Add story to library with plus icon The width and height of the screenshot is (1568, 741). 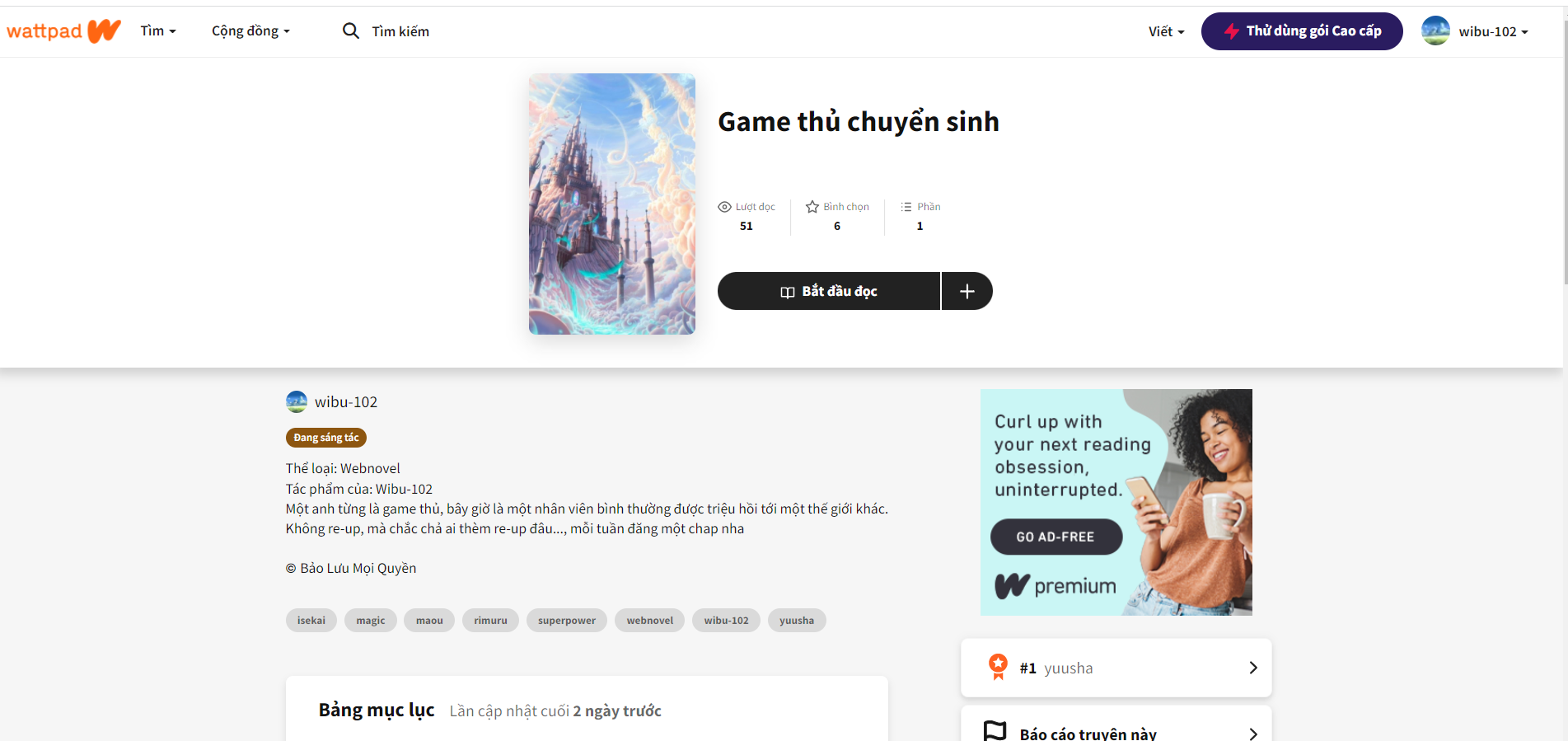967,291
